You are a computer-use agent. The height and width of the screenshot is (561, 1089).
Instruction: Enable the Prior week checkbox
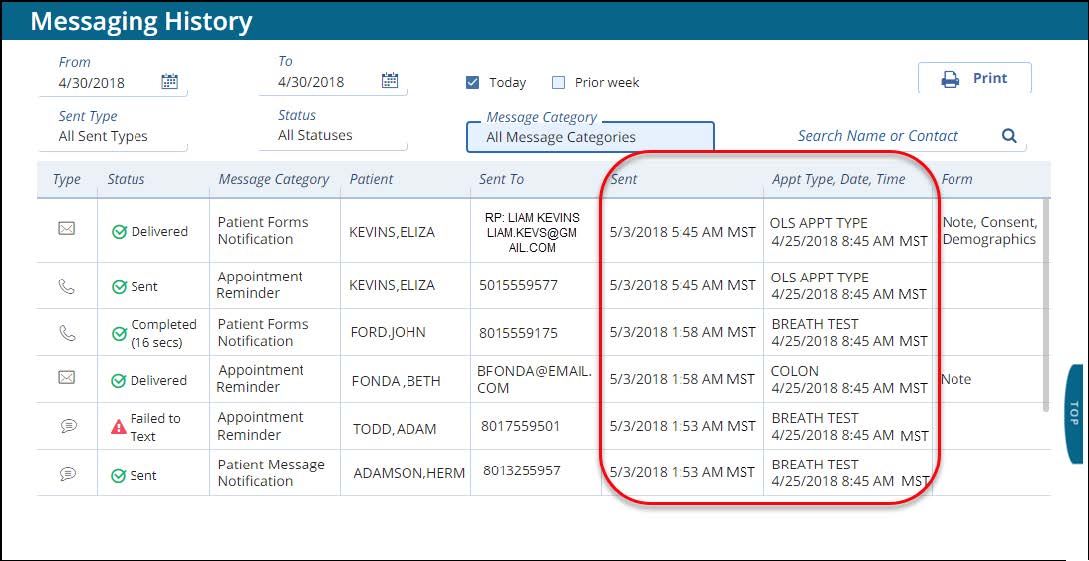pos(559,83)
